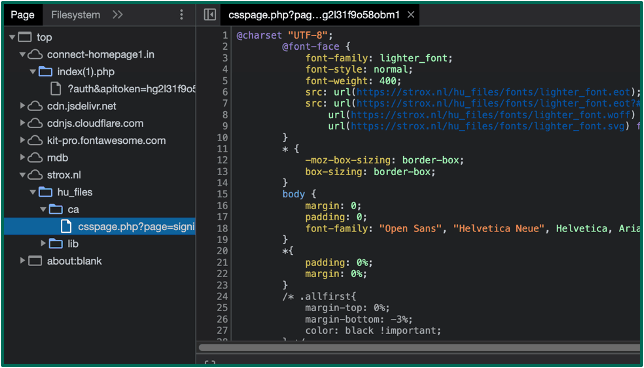Click the "font-weight: 400" declaration

point(353,80)
